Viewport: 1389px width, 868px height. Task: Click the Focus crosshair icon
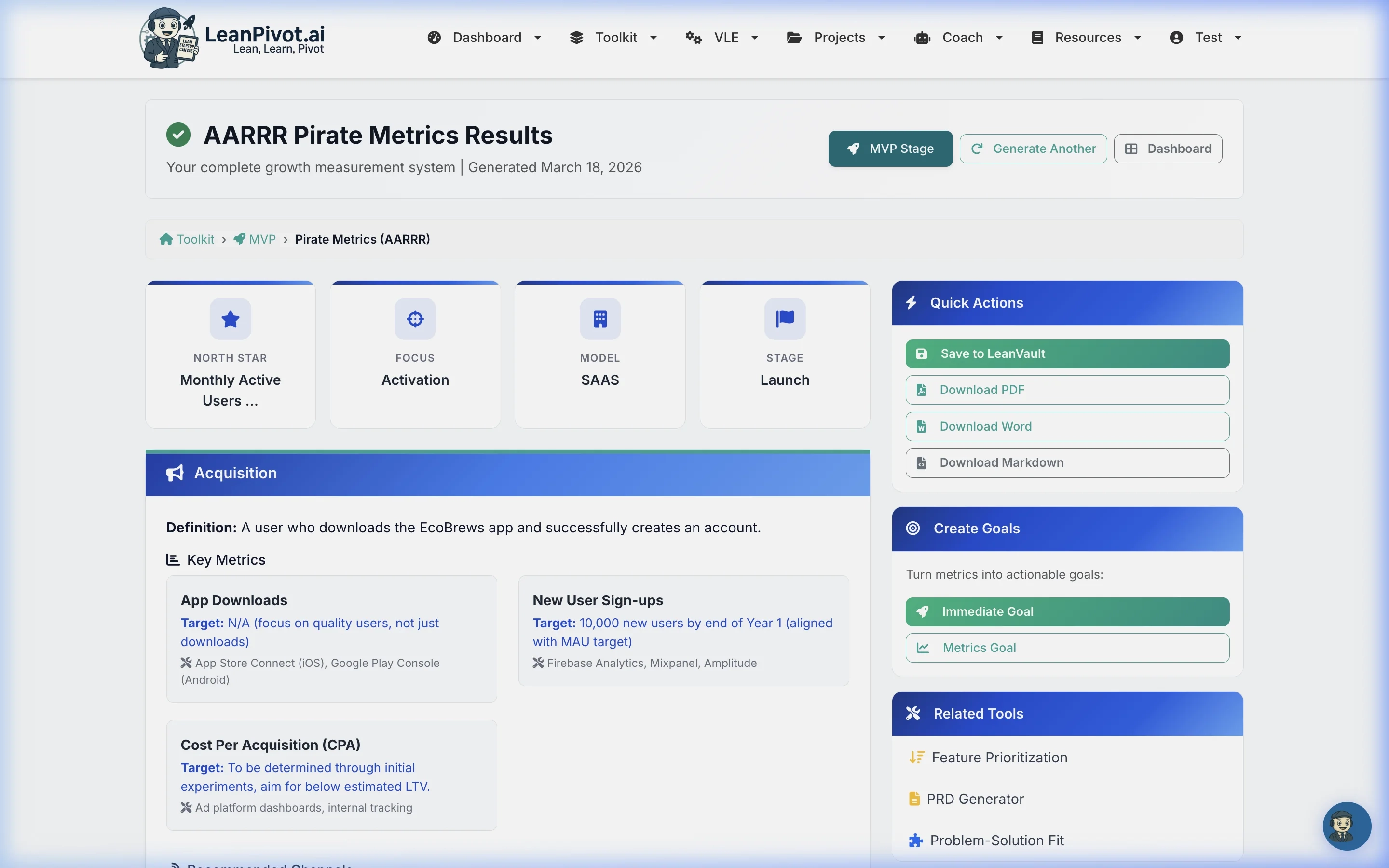click(x=415, y=319)
